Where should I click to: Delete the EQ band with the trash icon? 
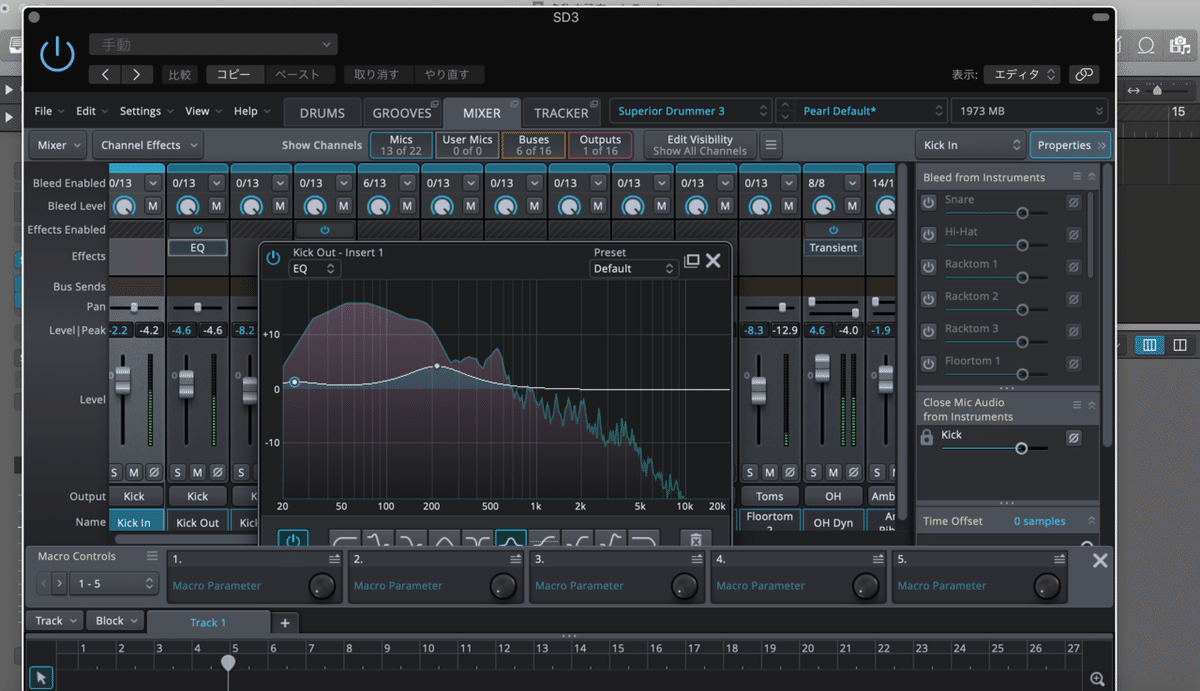point(695,541)
